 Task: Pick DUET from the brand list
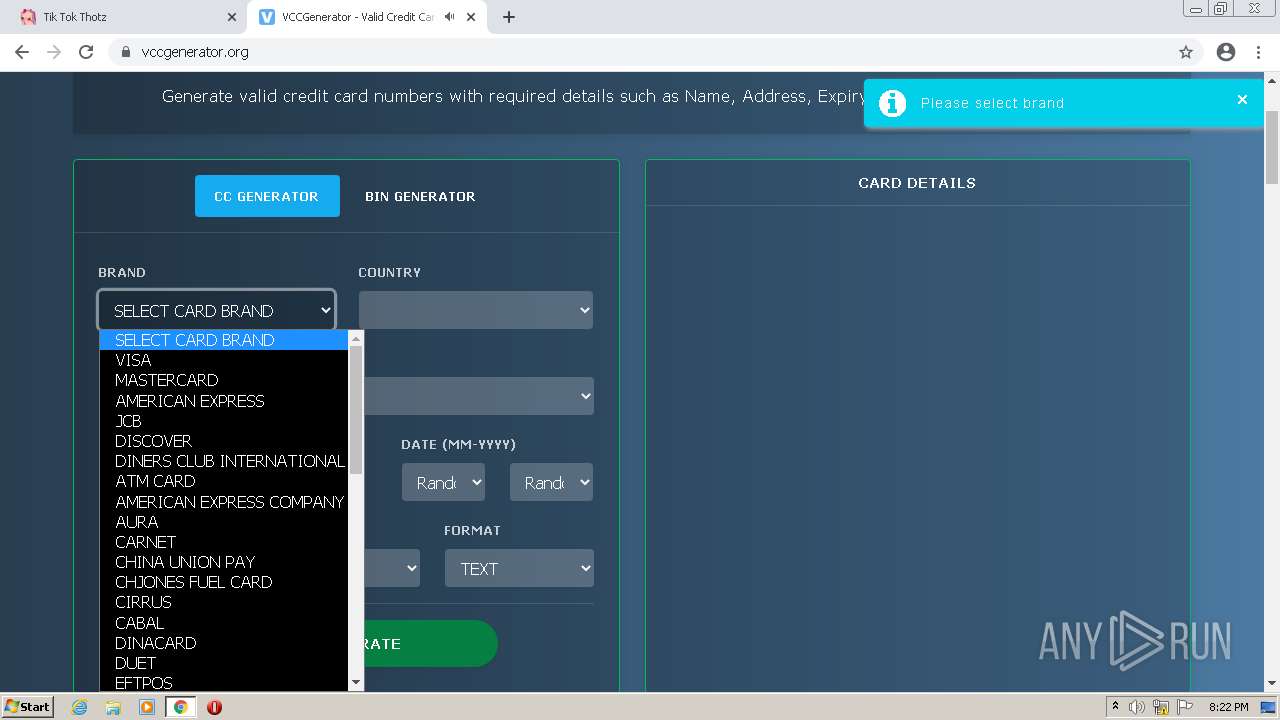tap(224, 663)
